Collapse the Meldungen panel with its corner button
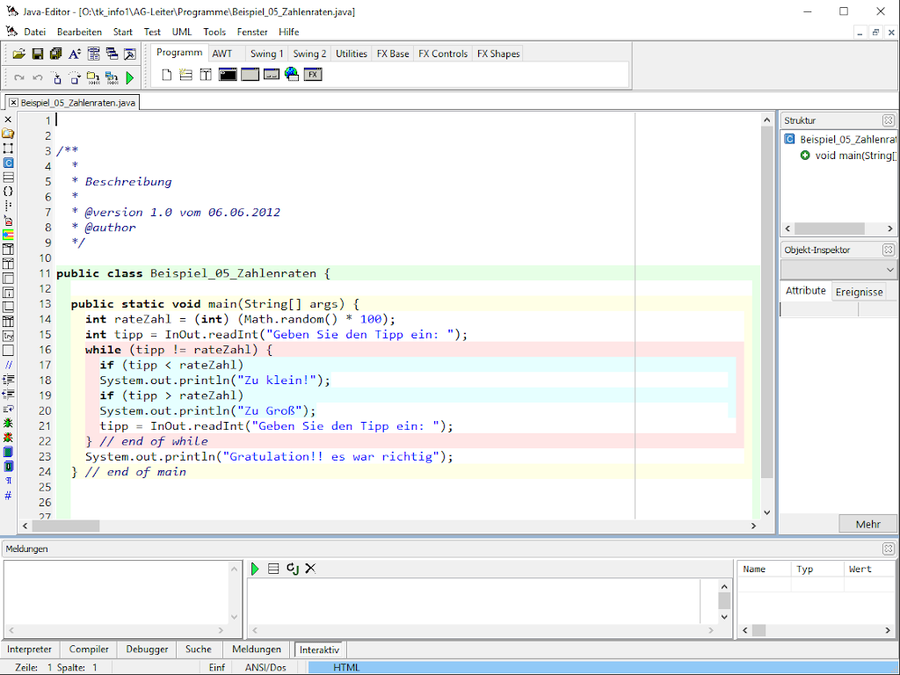Image resolution: width=900 pixels, height=675 pixels. [x=888, y=549]
